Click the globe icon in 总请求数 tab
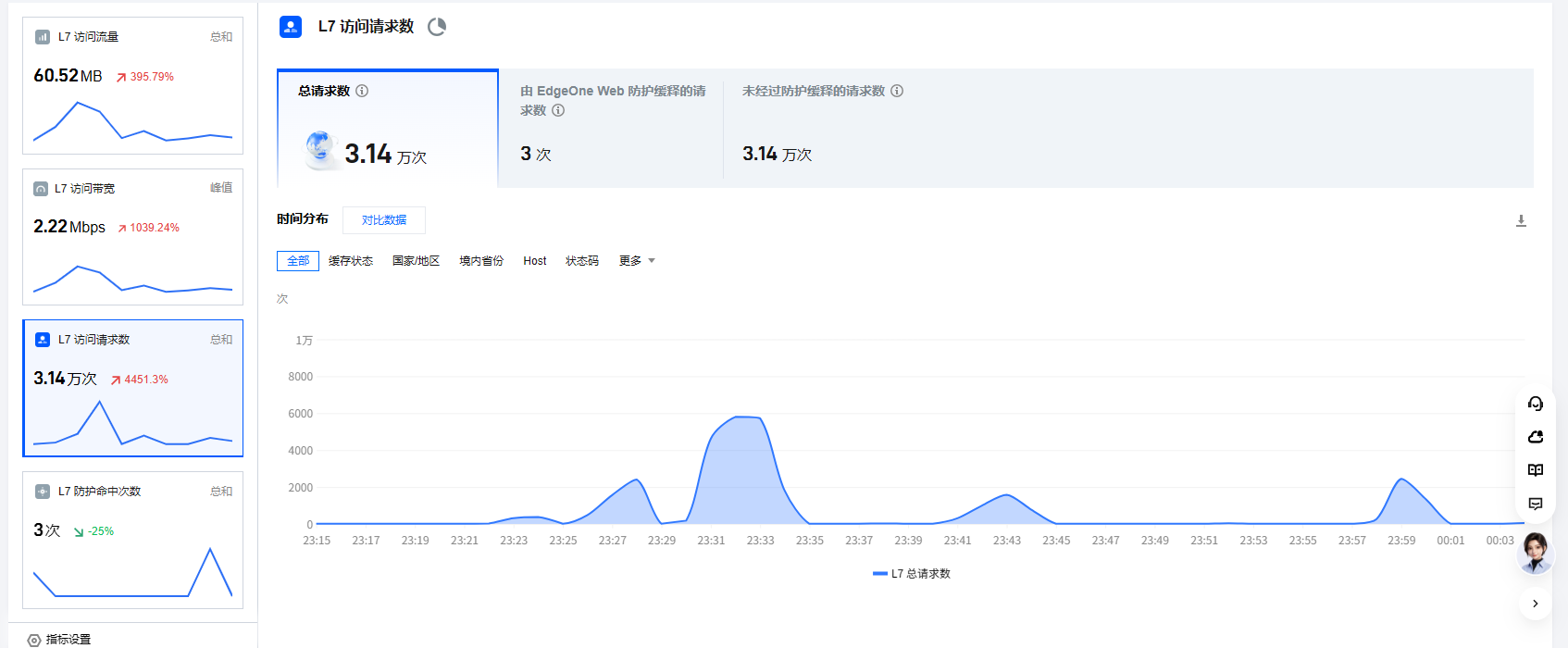 [320, 149]
